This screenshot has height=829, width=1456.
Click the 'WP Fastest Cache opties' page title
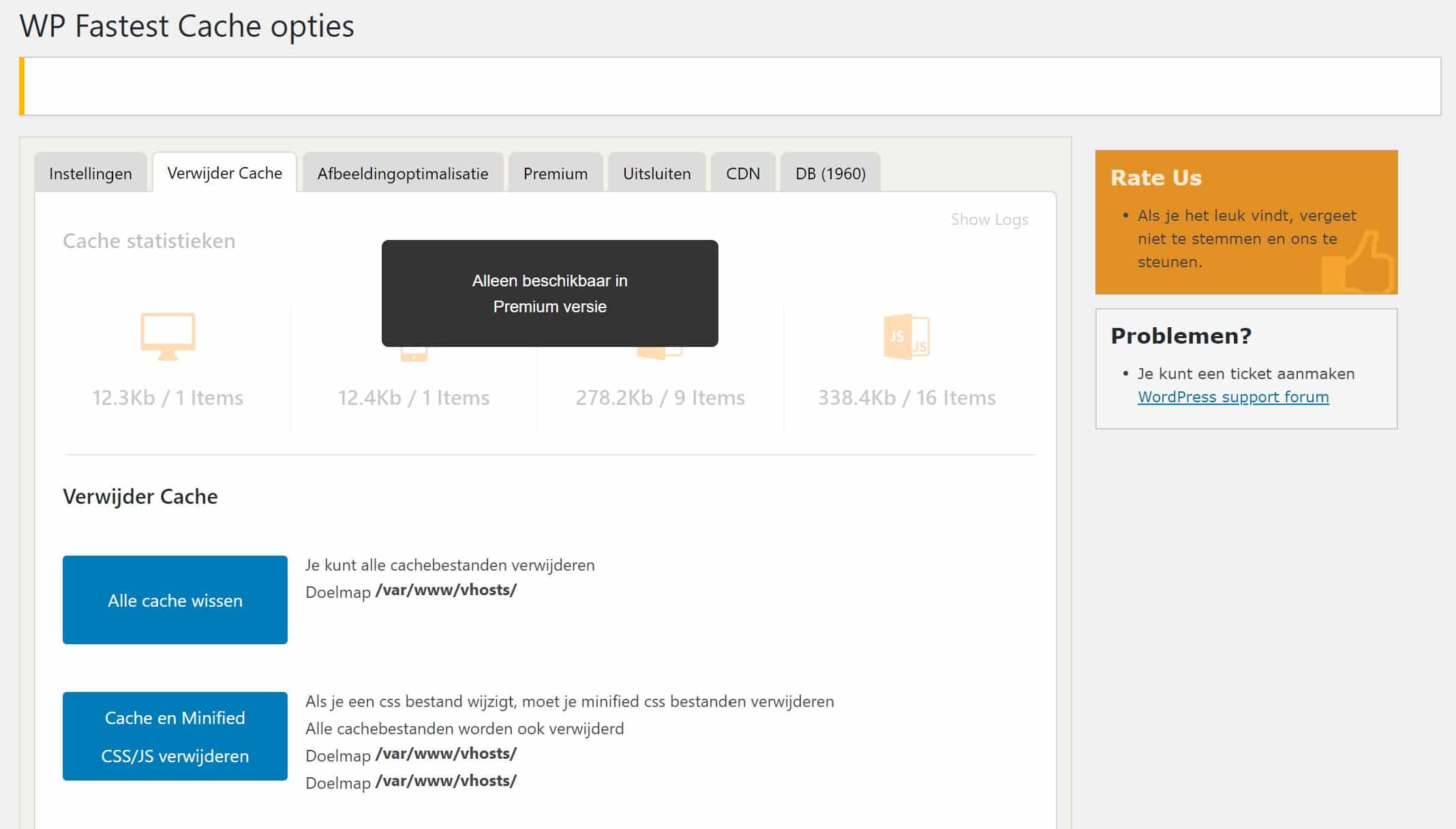[x=187, y=26]
